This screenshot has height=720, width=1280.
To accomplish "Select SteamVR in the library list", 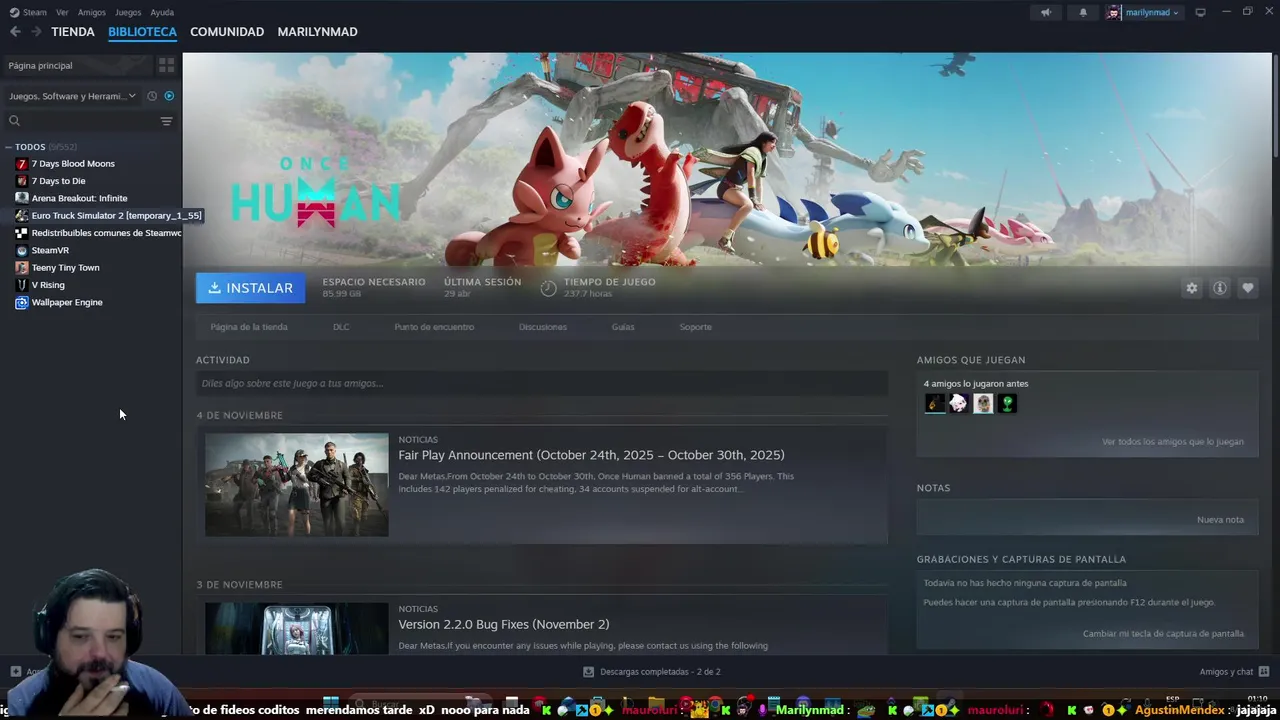I will [x=50, y=250].
